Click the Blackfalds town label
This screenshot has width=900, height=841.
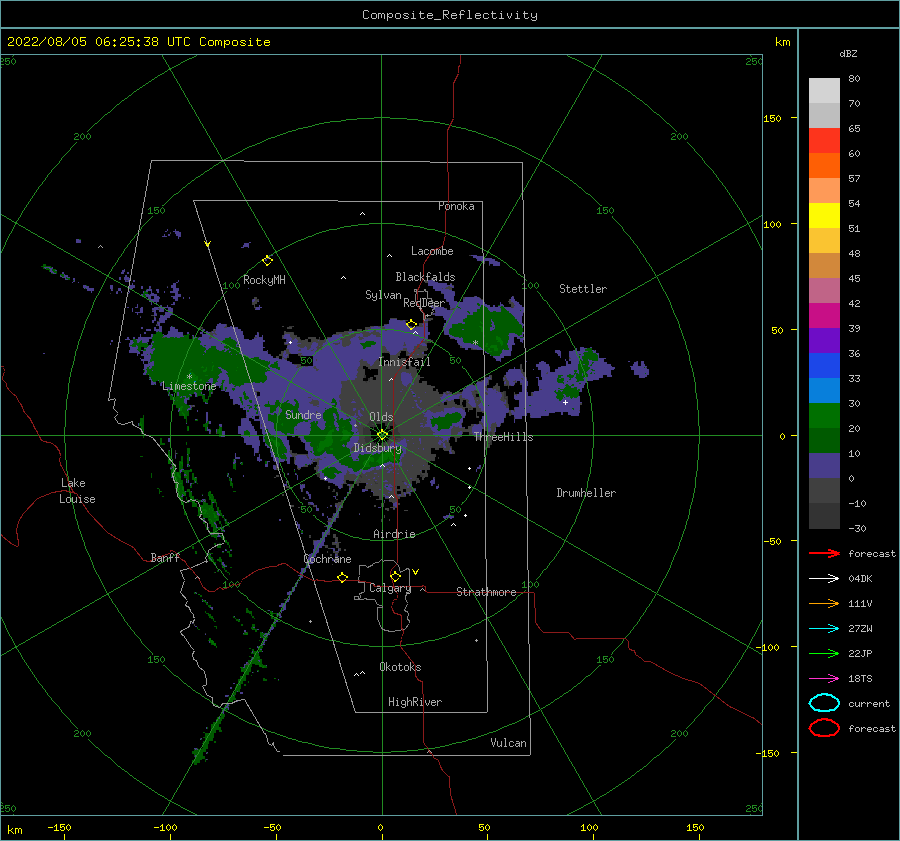click(x=425, y=277)
